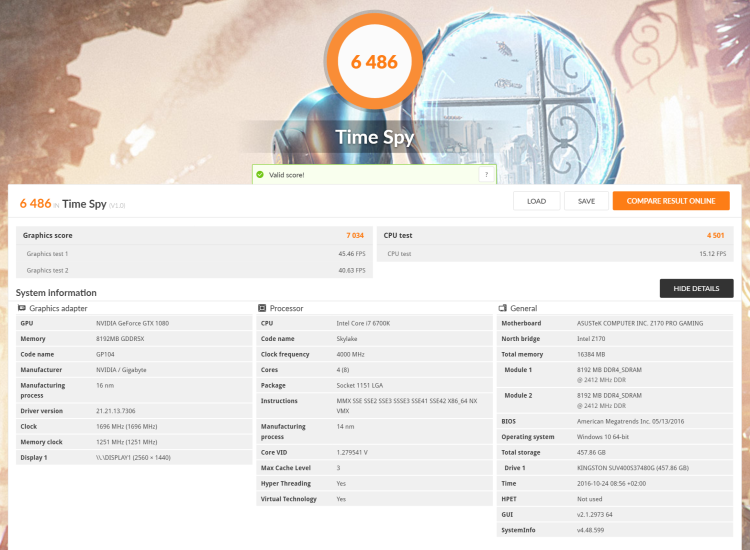Click the Time Spy banner title

click(x=375, y=137)
